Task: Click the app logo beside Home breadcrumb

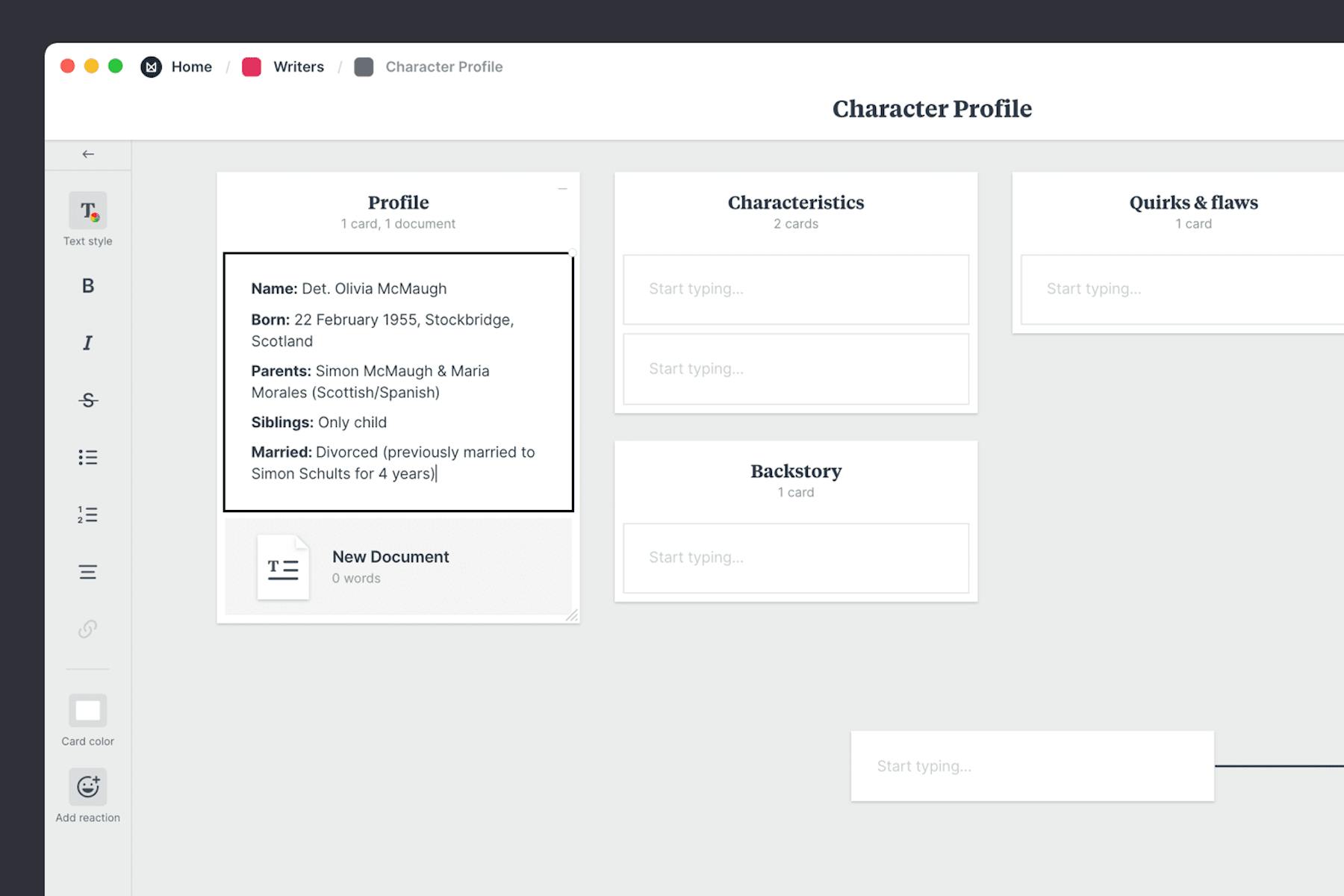Action: coord(151,66)
